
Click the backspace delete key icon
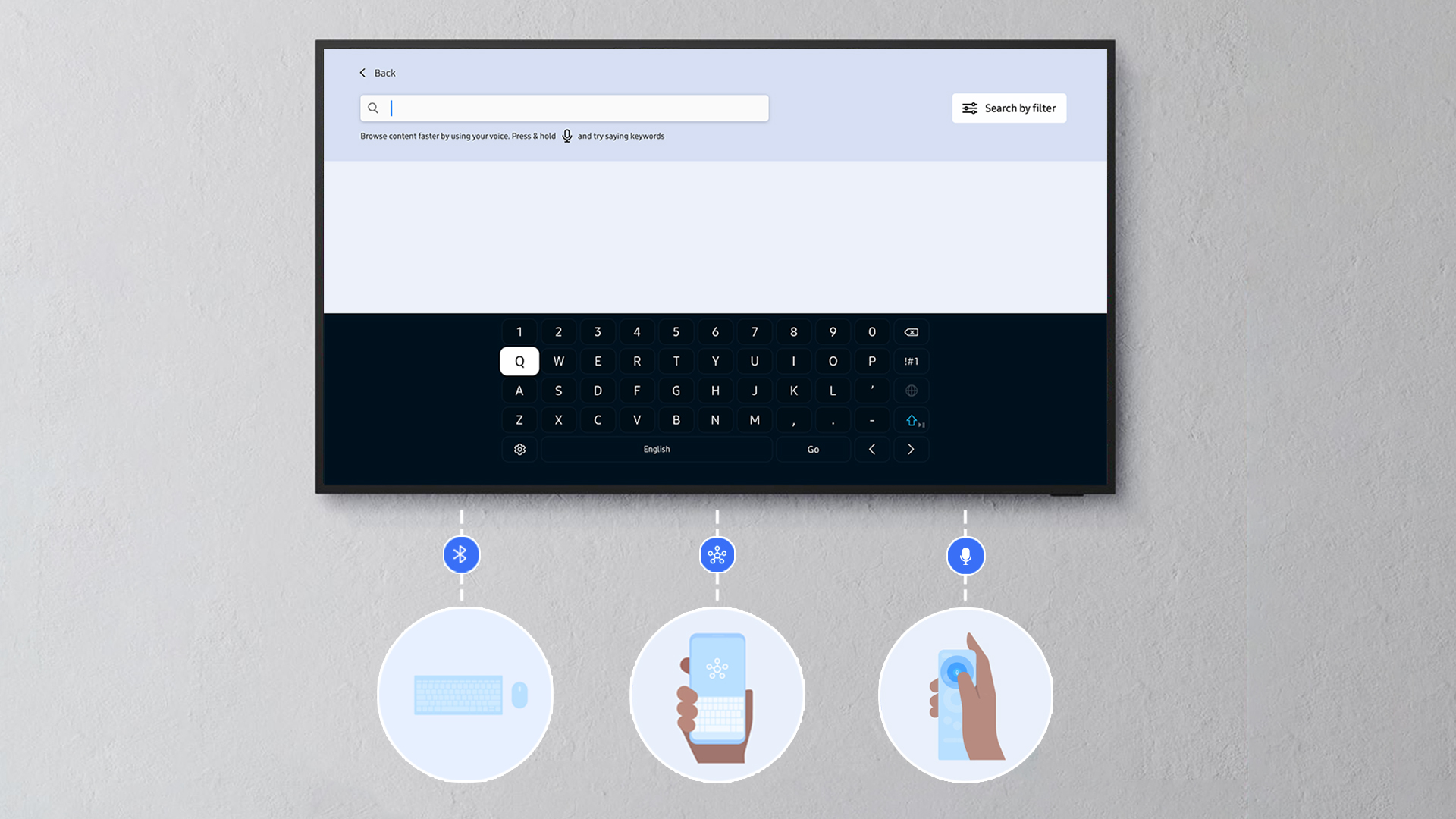[x=910, y=331]
